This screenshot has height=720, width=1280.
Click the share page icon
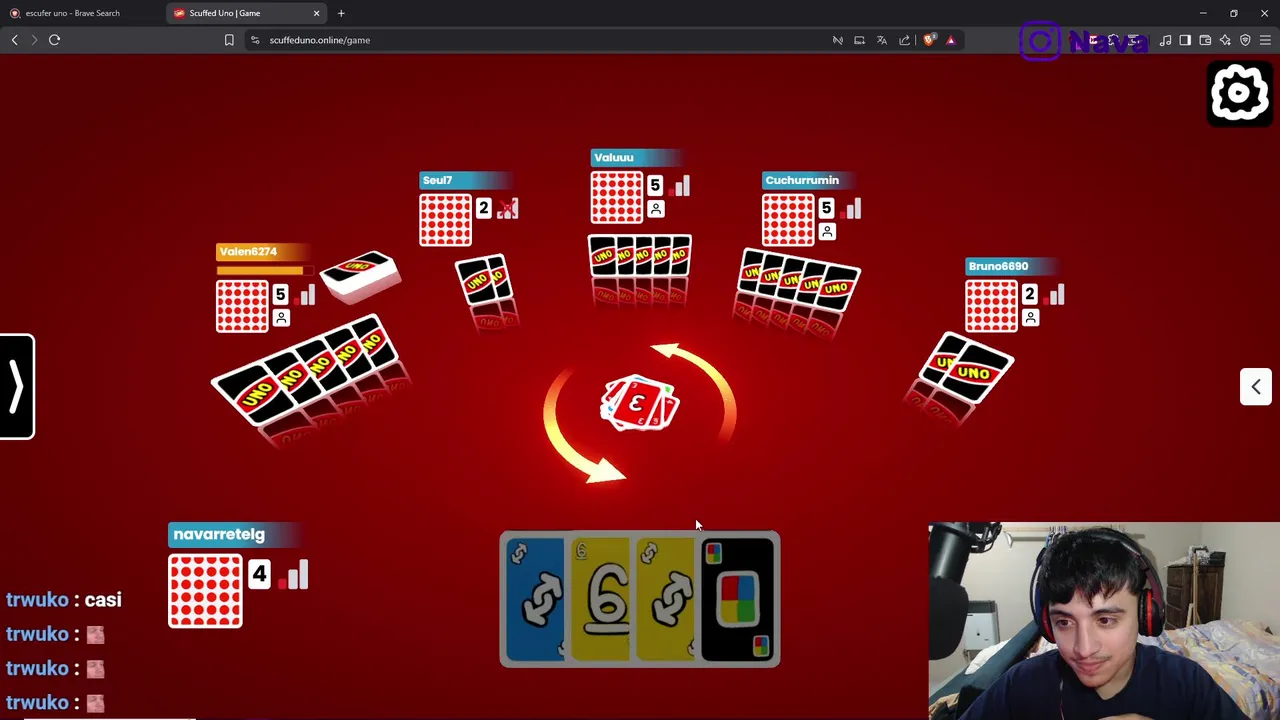[x=905, y=40]
